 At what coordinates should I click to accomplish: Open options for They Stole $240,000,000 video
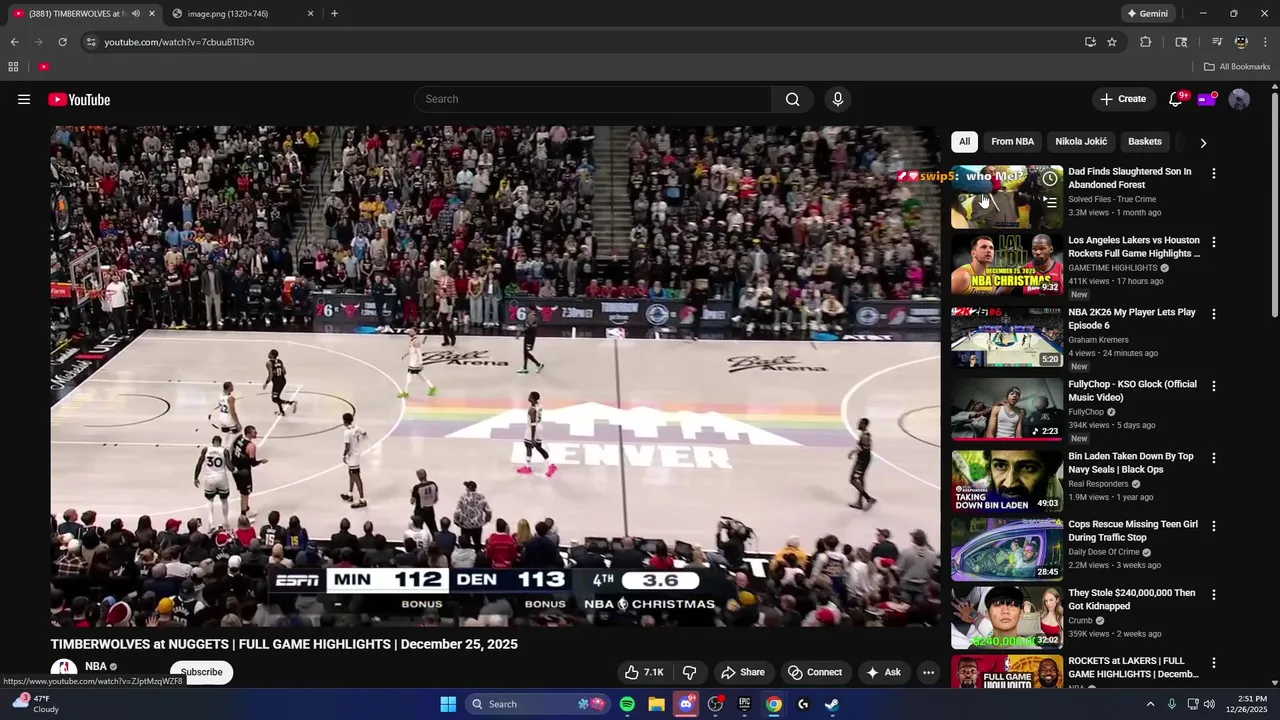point(1214,595)
